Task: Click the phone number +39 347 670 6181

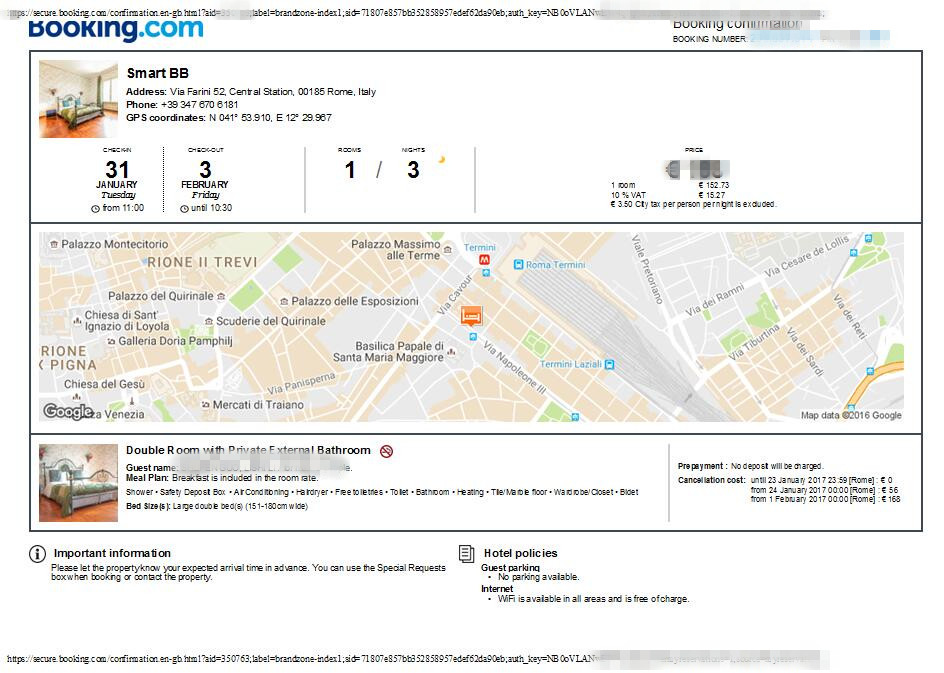Action: pos(199,105)
